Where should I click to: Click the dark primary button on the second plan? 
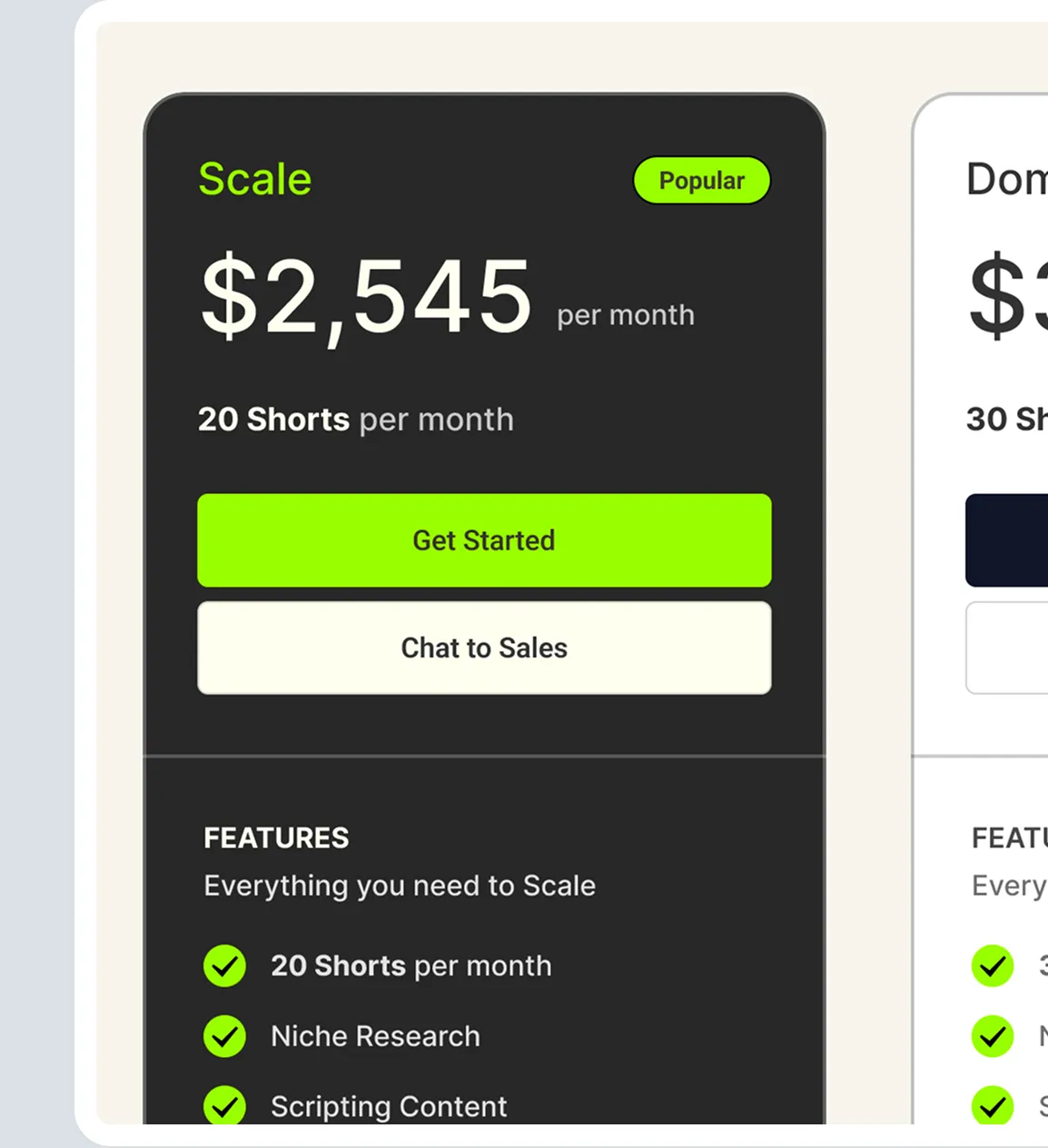pyautogui.click(x=1007, y=540)
